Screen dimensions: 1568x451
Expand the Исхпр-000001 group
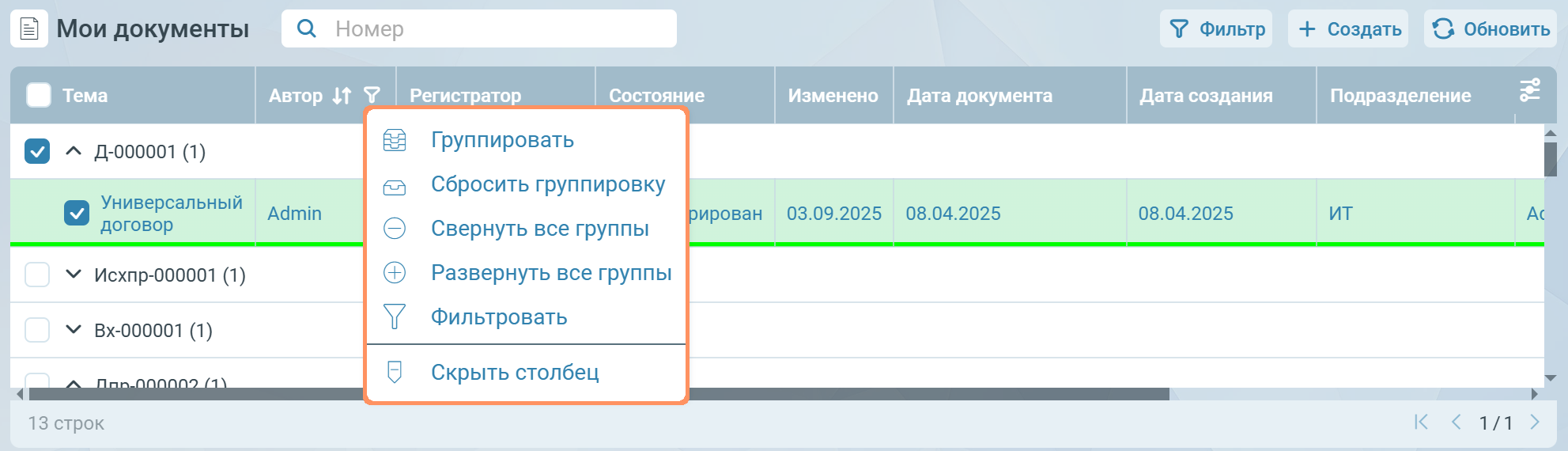tap(74, 275)
